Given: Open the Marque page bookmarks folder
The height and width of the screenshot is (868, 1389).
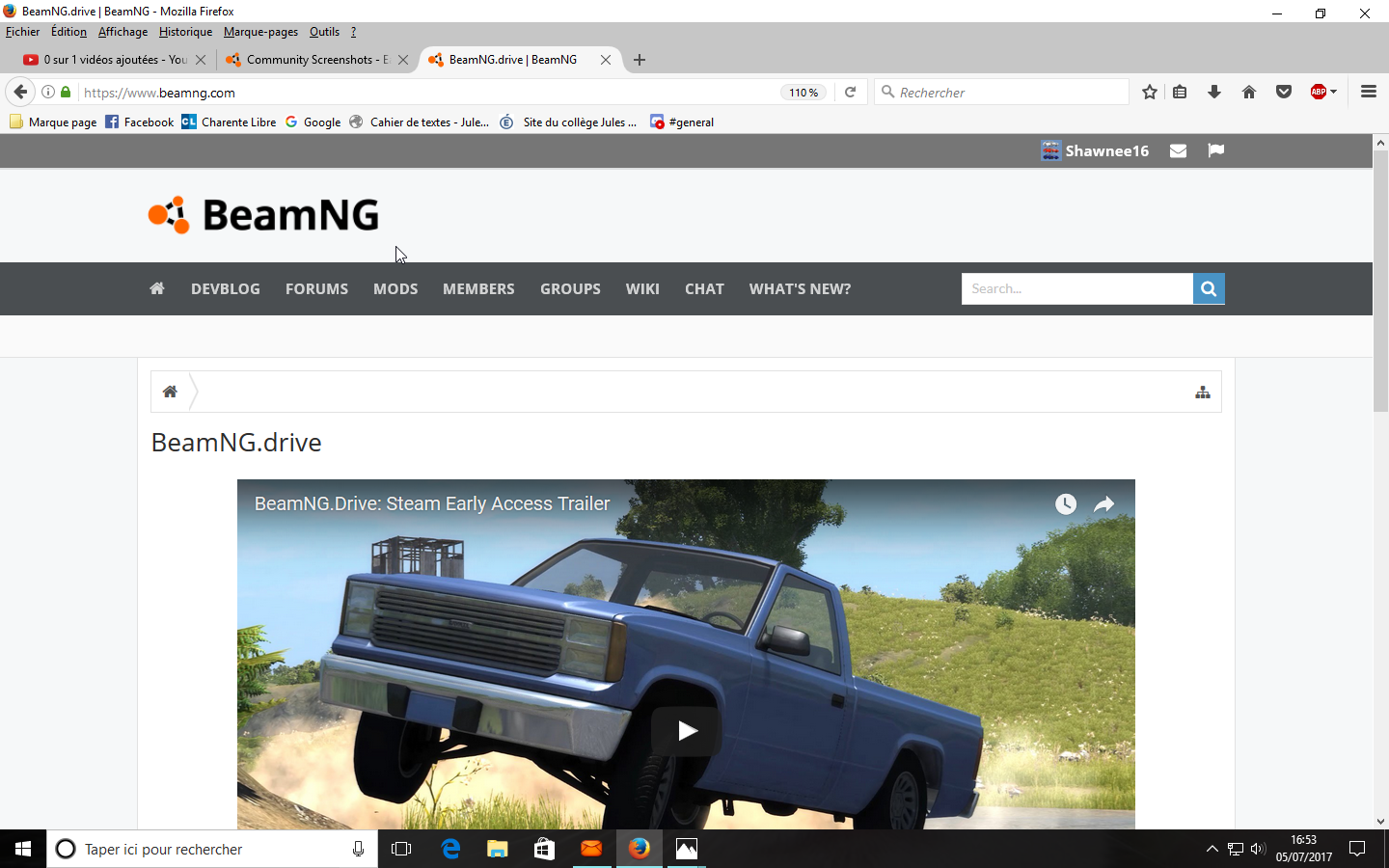Looking at the screenshot, I should pos(53,122).
